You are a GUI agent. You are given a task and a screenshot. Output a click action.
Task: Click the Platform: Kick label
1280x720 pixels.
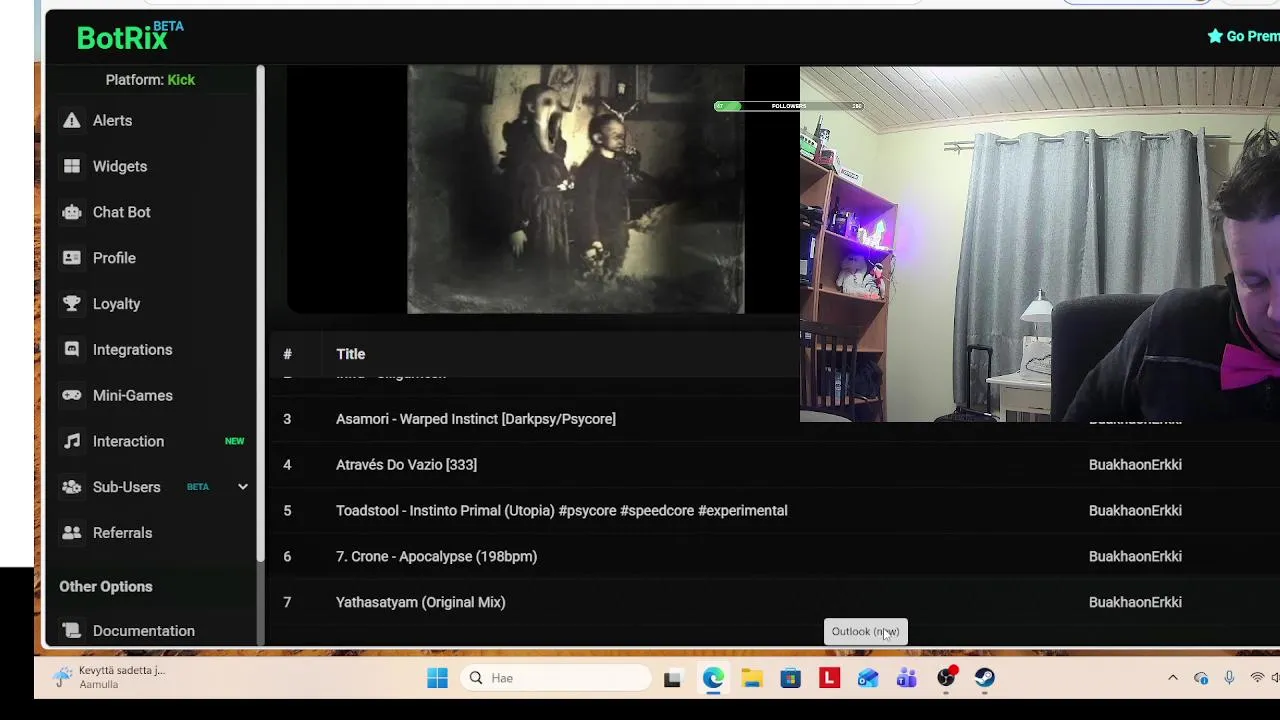[x=150, y=80]
